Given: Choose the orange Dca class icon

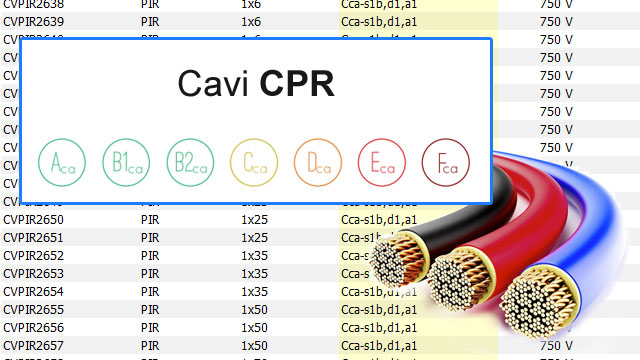Looking at the screenshot, I should pyautogui.click(x=318, y=162).
